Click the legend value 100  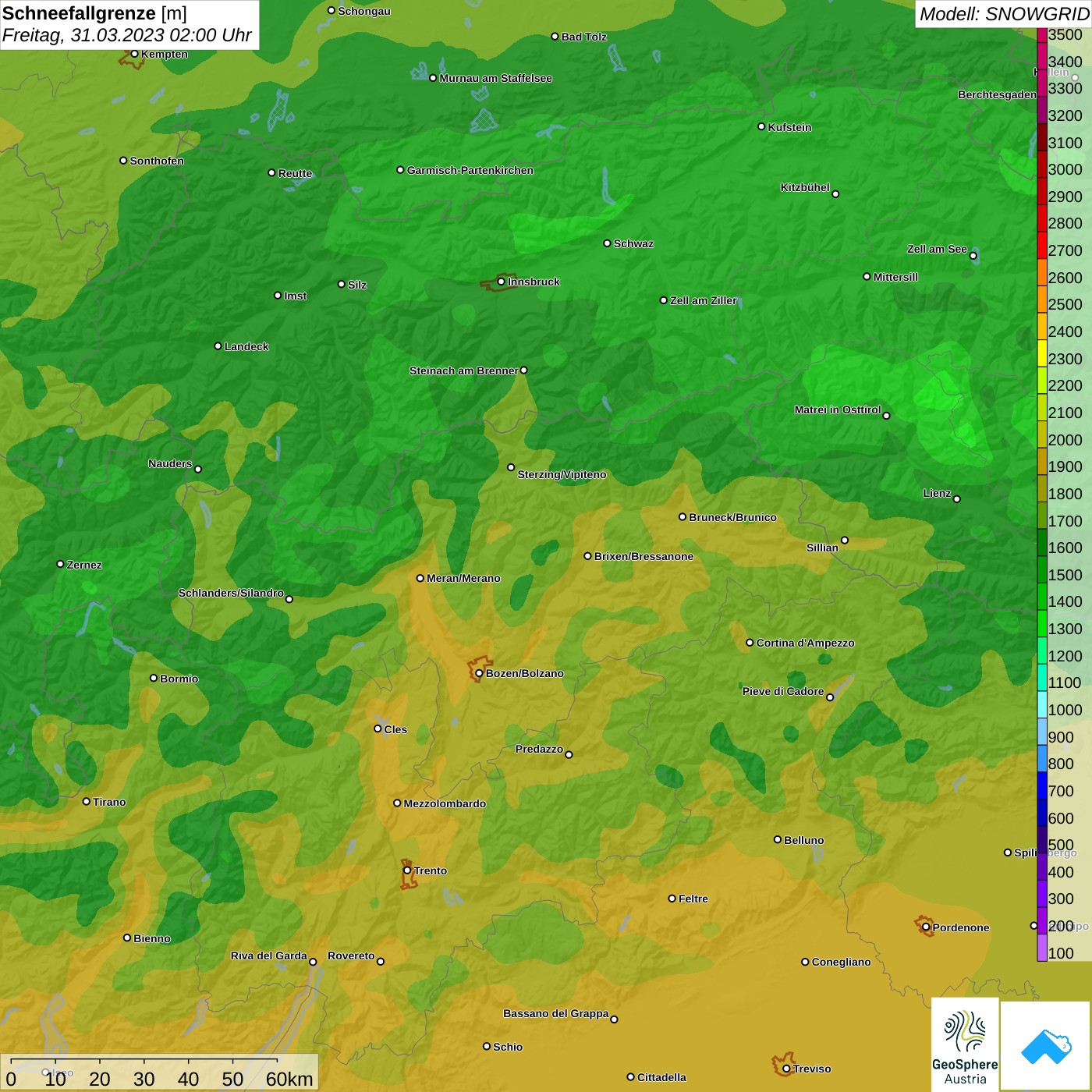point(1061,953)
